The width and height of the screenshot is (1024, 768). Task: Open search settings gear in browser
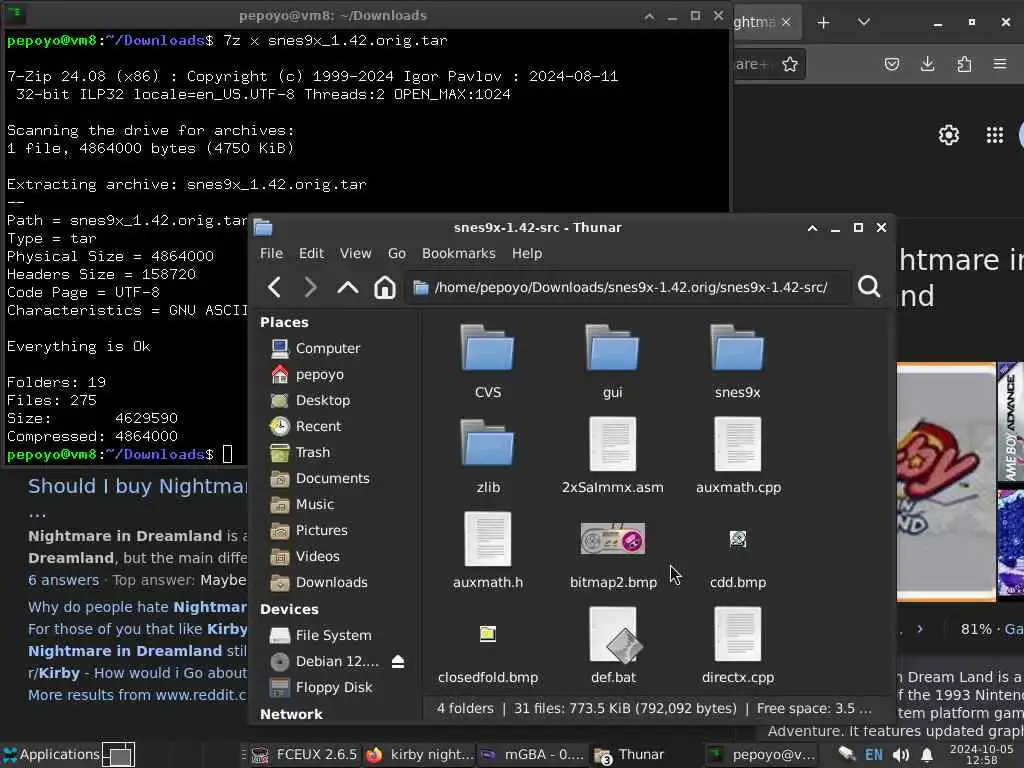(948, 135)
